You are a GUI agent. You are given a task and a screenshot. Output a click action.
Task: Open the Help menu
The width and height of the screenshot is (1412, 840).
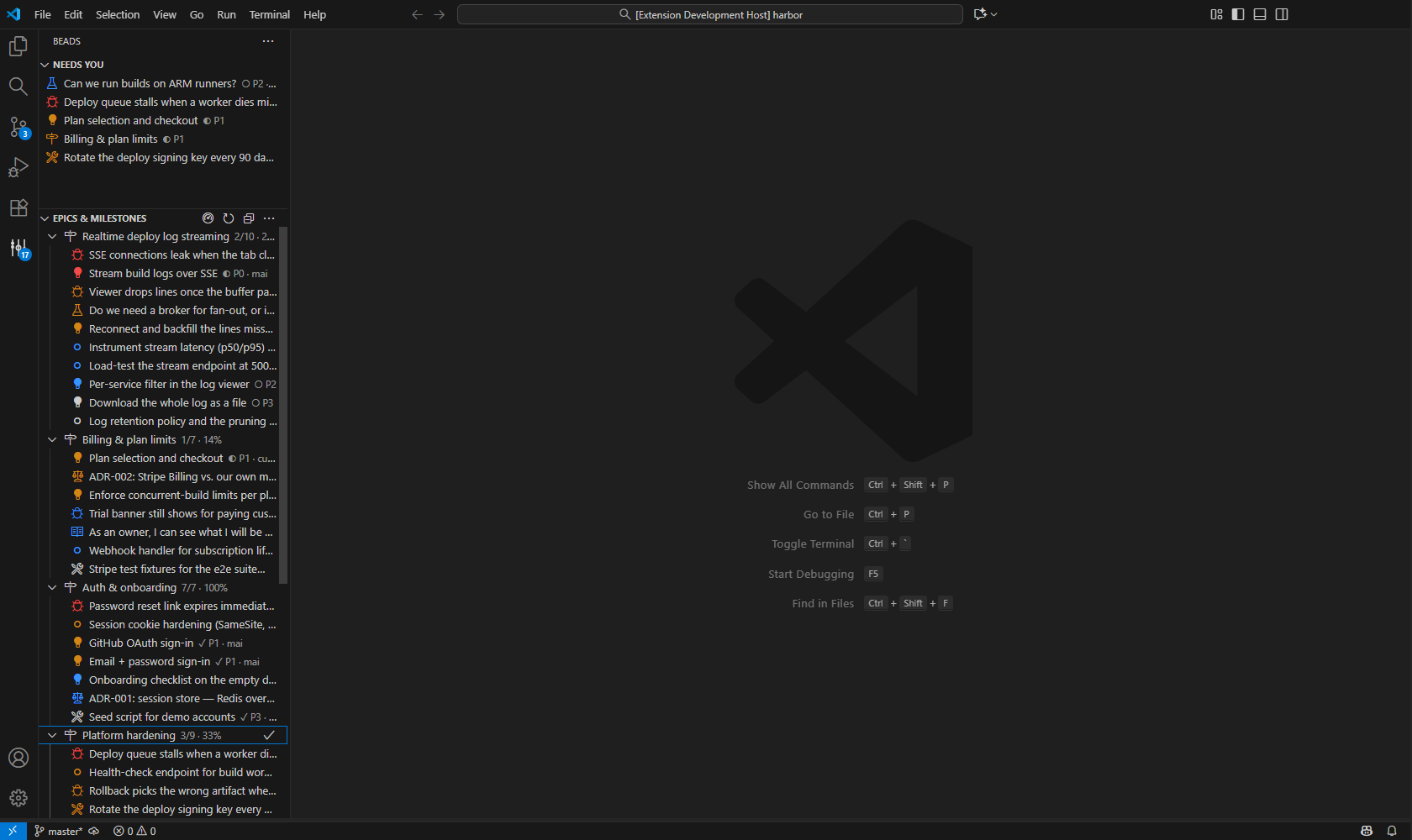tap(314, 14)
